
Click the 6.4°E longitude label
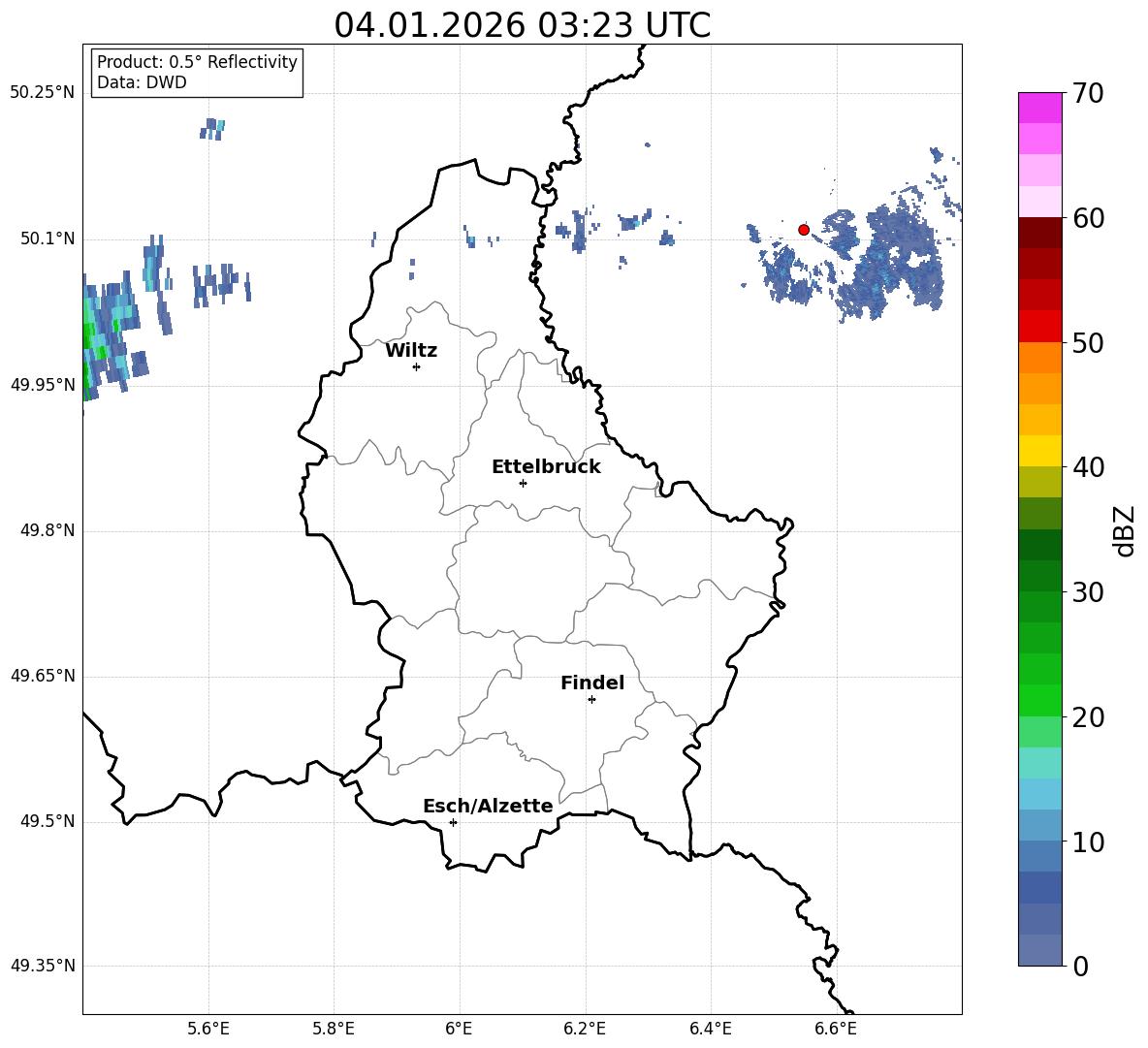pyautogui.click(x=710, y=1029)
